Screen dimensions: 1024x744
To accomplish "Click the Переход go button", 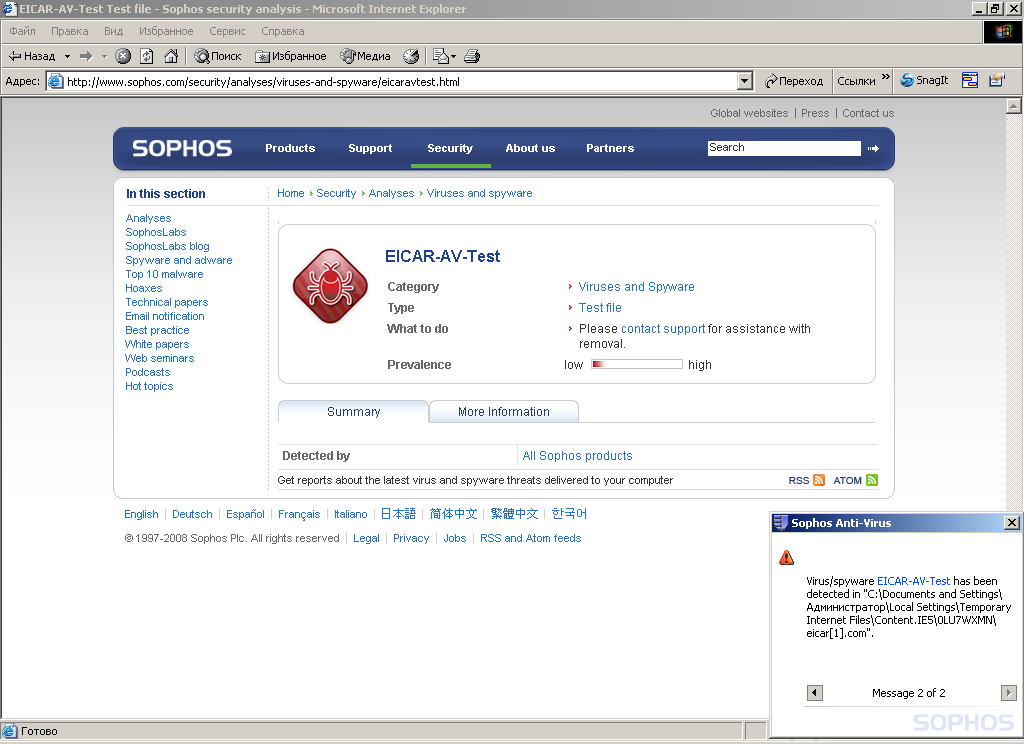I will click(x=794, y=81).
